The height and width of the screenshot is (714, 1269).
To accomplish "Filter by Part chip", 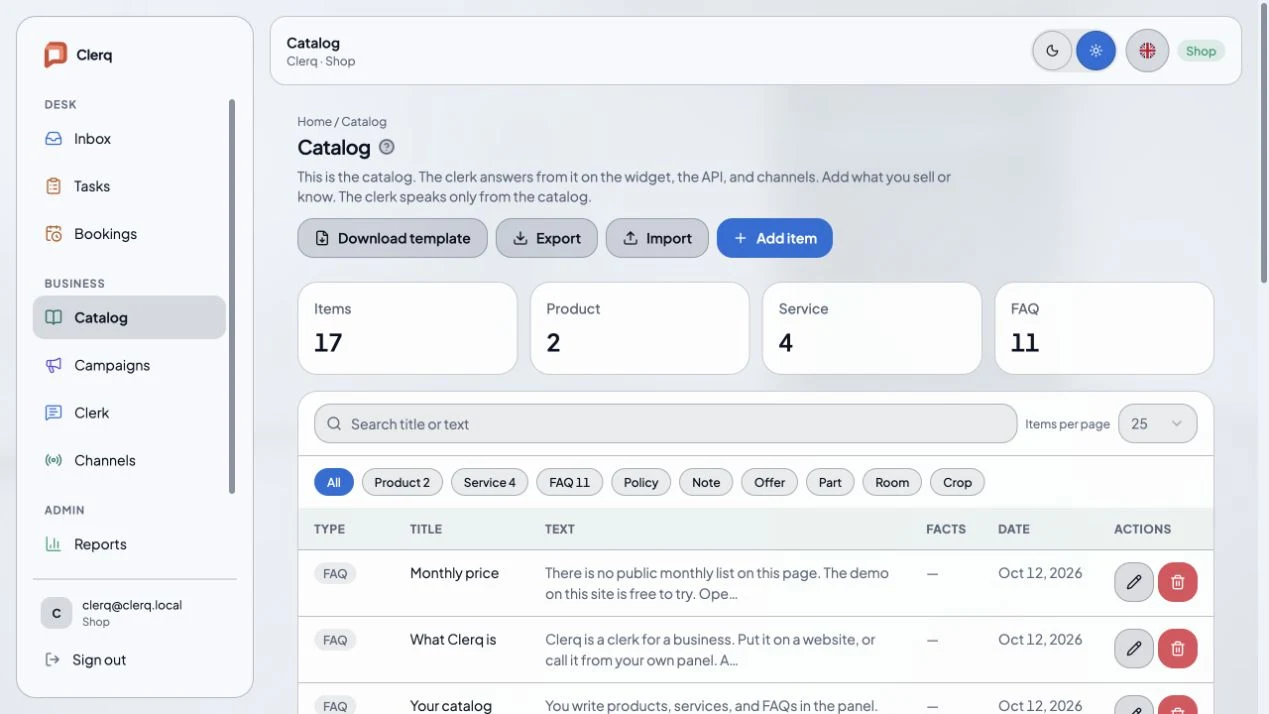I will point(830,482).
